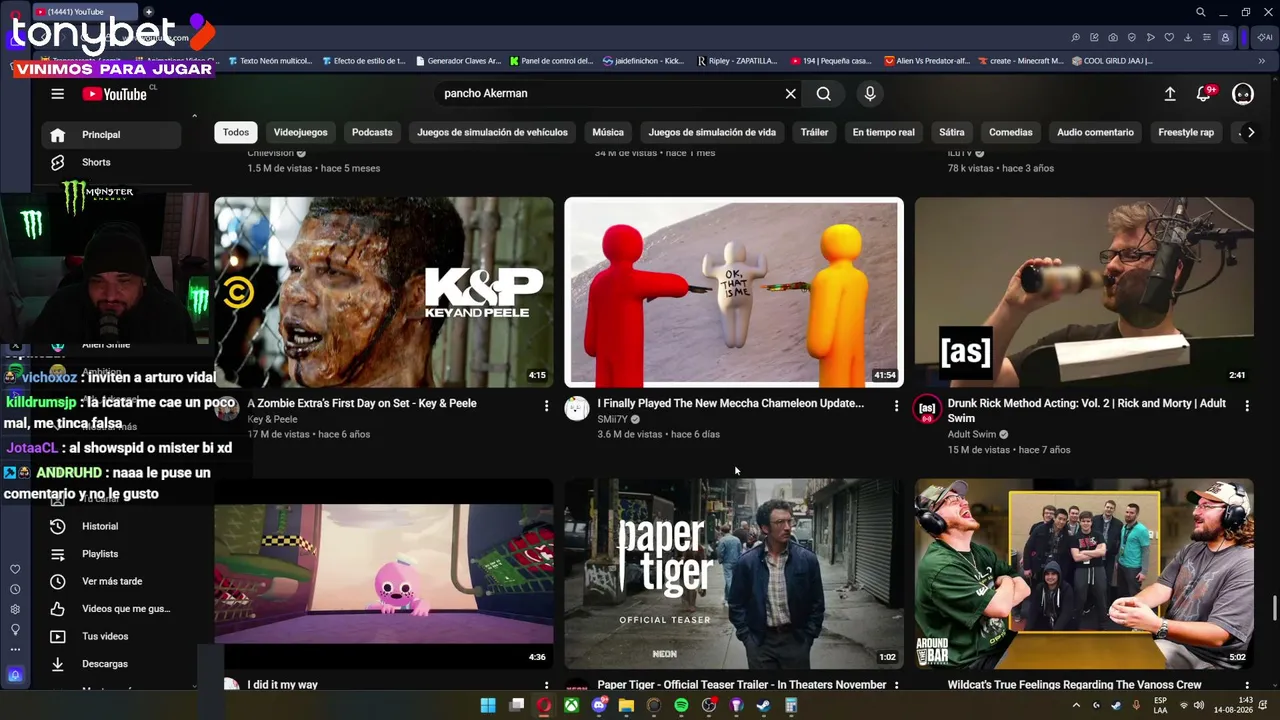
Task: Open the SMii7Y channel avatar
Action: click(x=577, y=409)
